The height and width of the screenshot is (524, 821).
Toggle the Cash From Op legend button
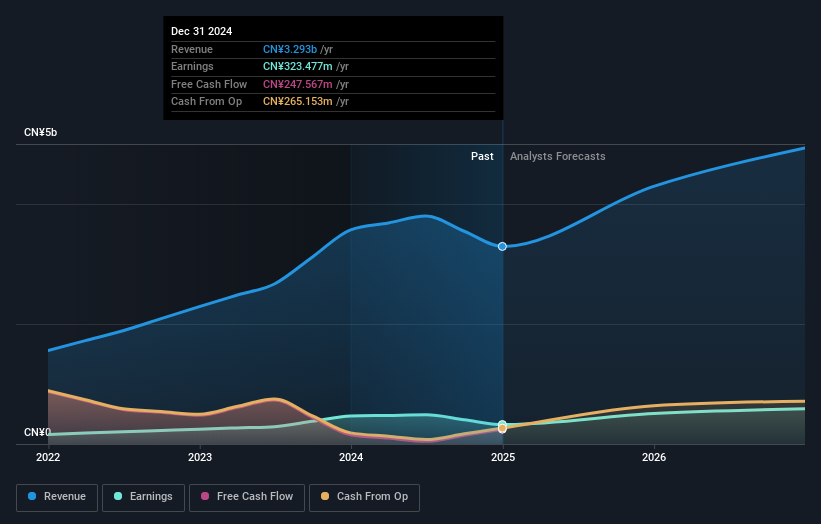click(364, 497)
